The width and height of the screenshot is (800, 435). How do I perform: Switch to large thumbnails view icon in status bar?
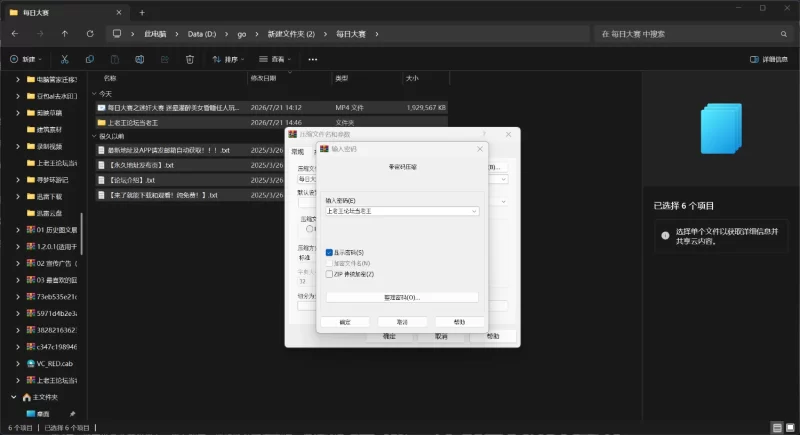coord(790,427)
